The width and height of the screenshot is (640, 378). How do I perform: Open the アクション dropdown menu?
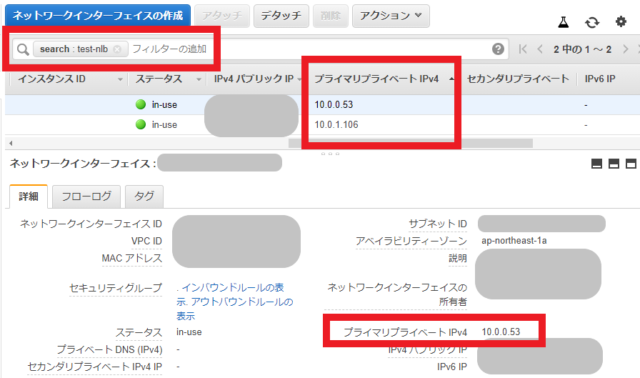point(391,16)
